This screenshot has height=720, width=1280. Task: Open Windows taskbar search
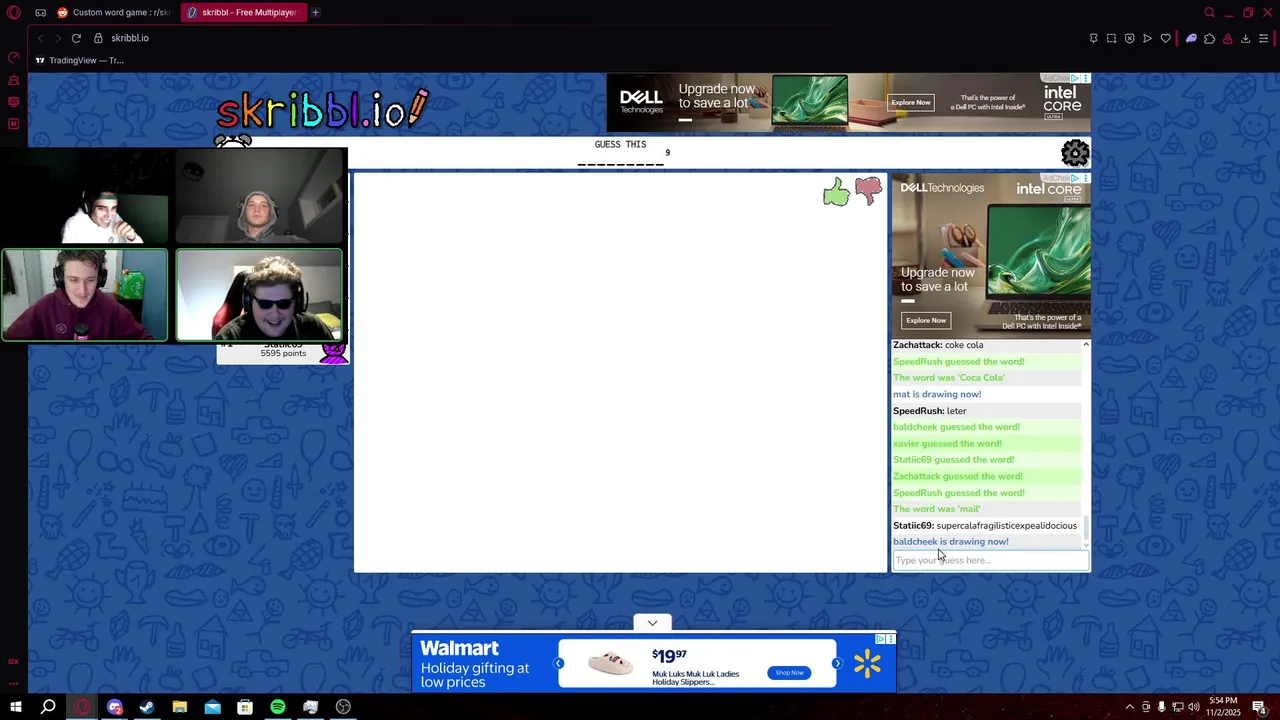(x=48, y=707)
